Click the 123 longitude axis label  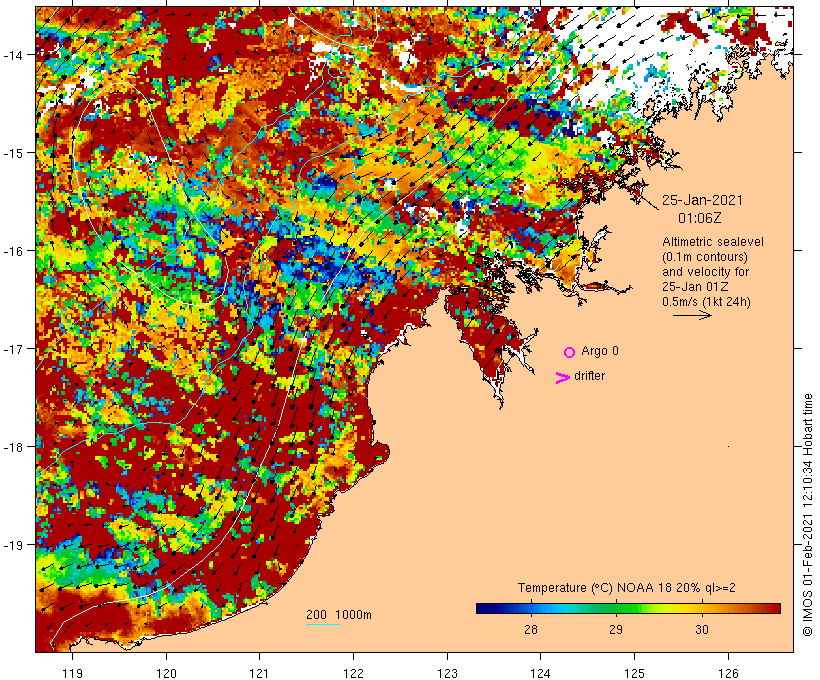447,673
